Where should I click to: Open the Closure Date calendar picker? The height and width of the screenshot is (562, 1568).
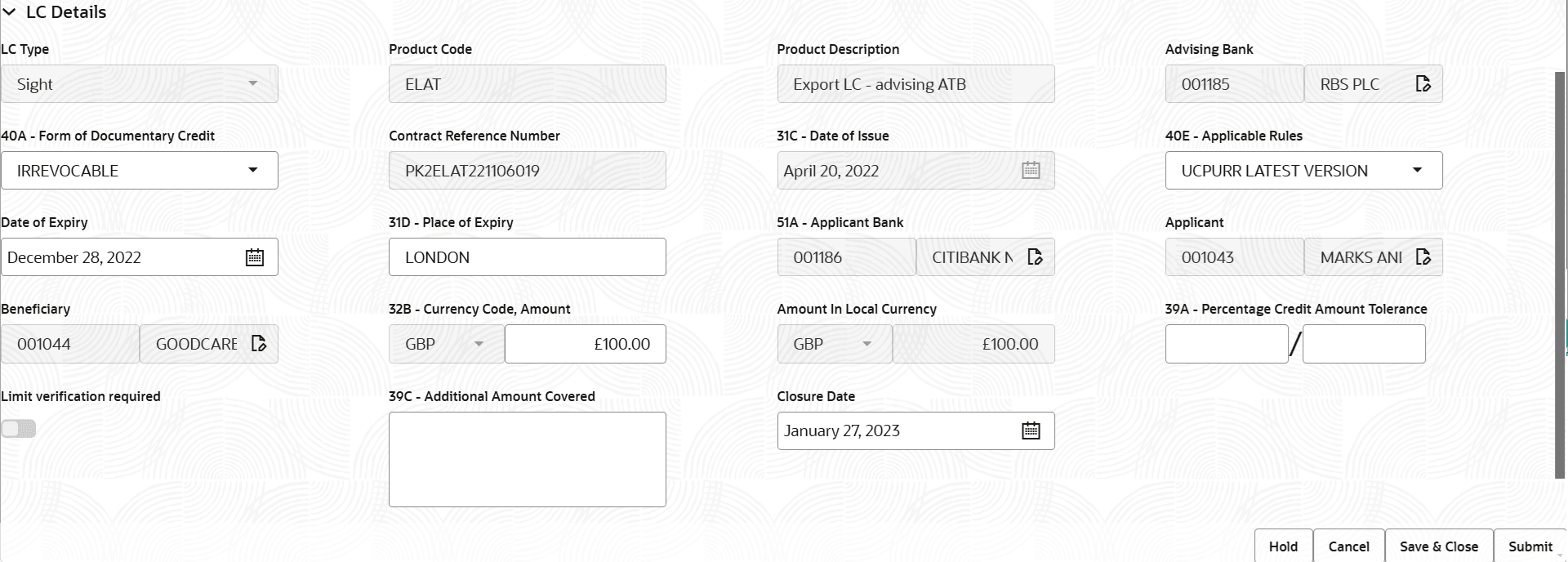(x=1030, y=430)
